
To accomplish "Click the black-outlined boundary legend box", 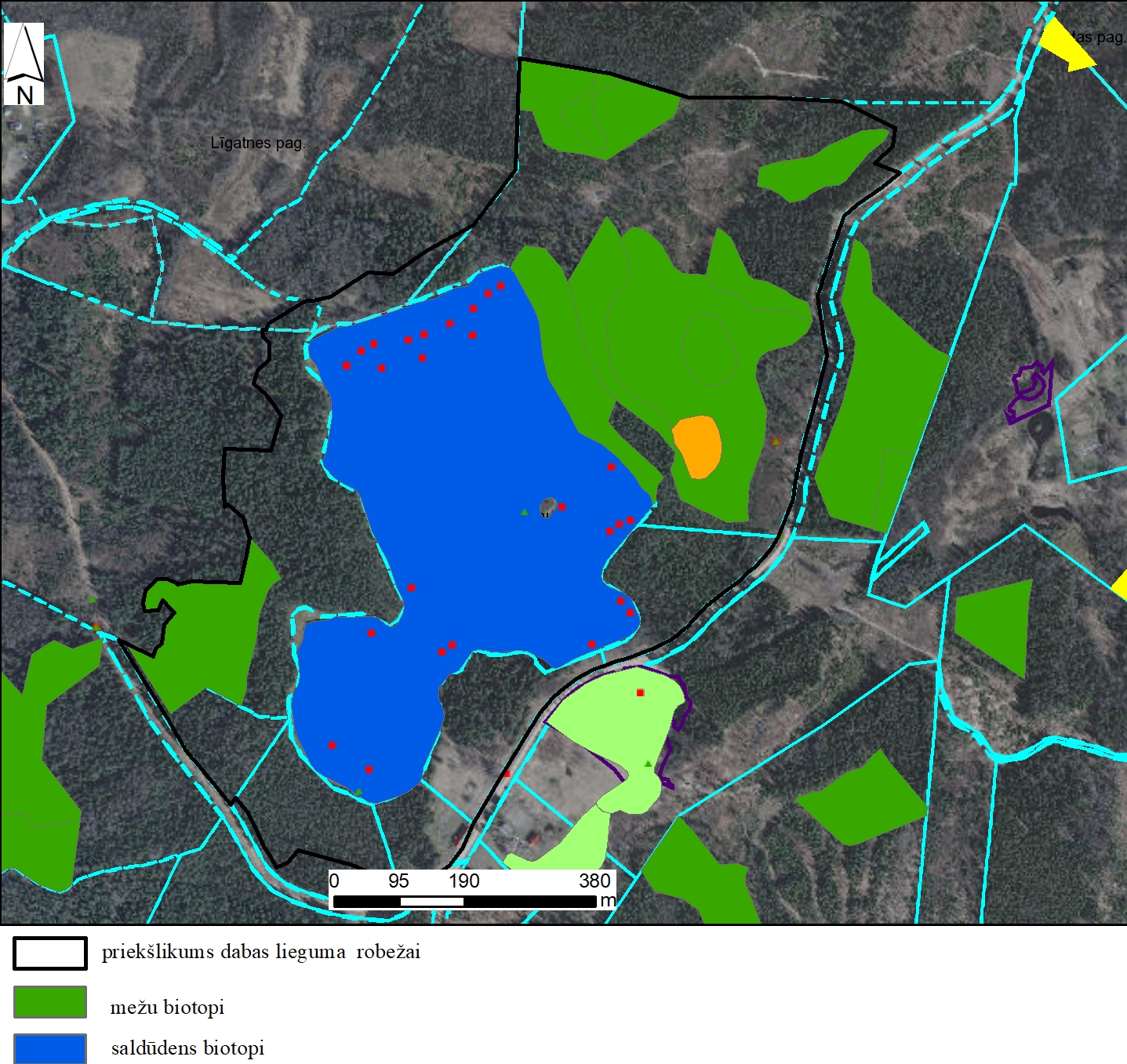I will click(x=50, y=953).
